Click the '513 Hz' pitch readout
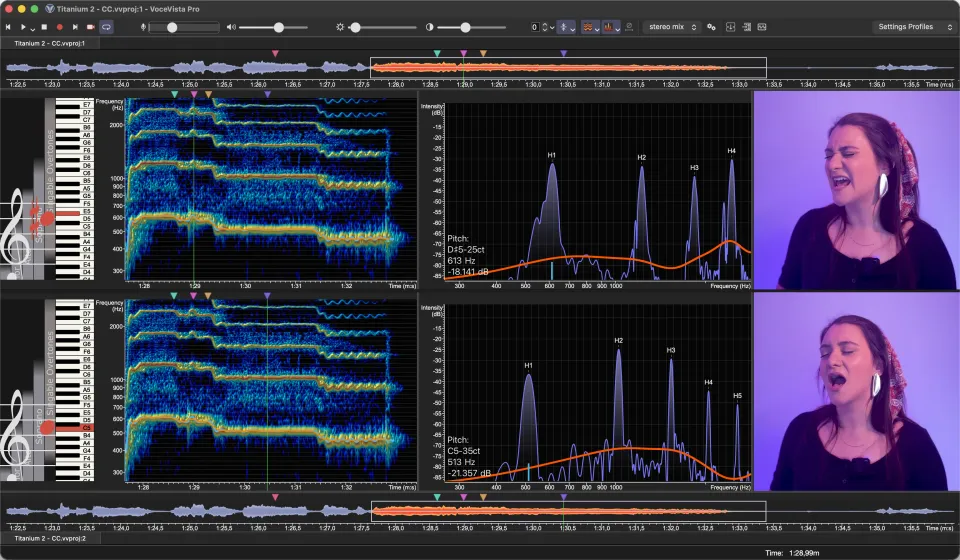The width and height of the screenshot is (960, 560). click(x=461, y=462)
